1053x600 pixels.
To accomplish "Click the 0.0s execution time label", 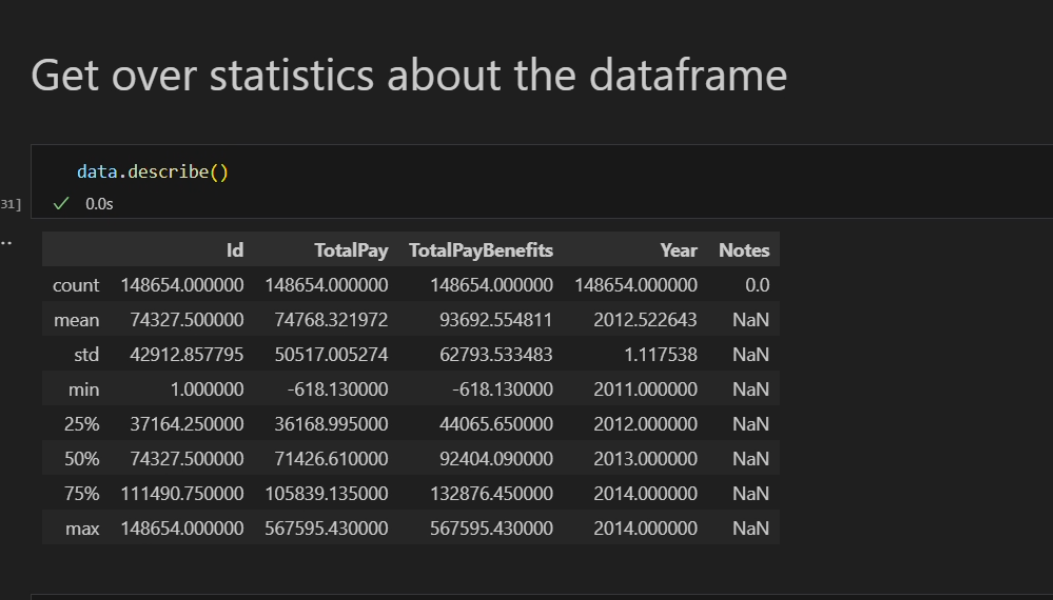I will click(x=99, y=203).
